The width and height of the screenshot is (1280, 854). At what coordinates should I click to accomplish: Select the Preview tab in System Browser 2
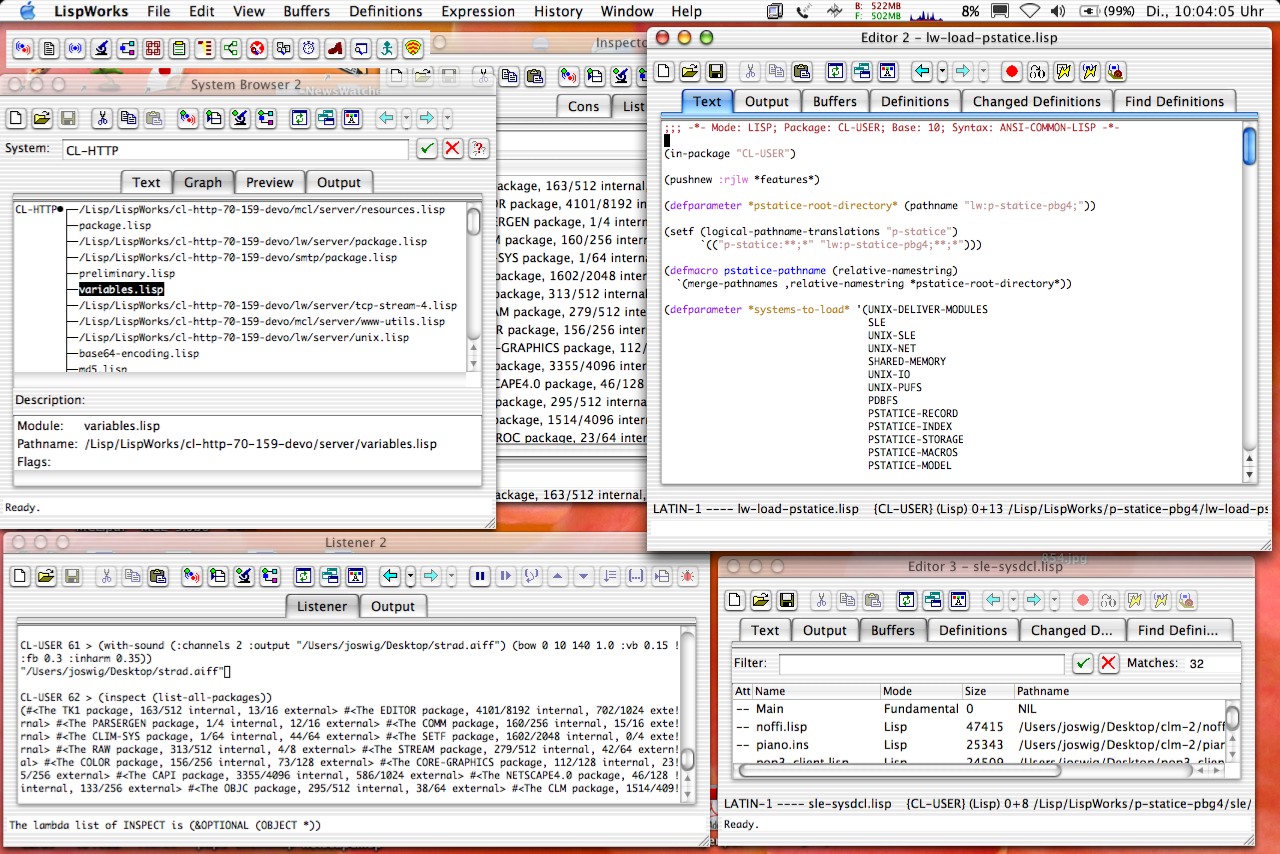(x=270, y=182)
